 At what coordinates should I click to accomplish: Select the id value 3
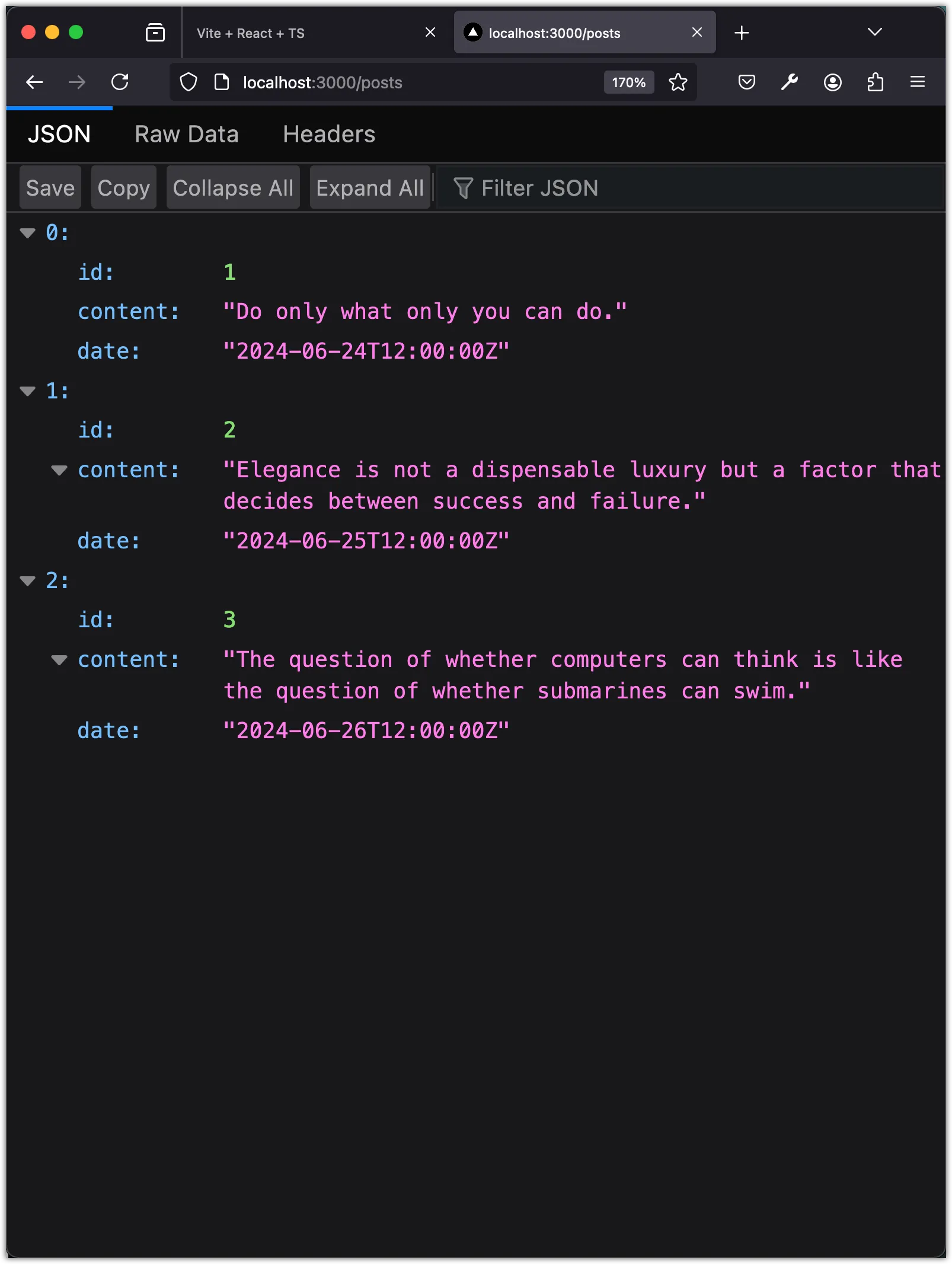(230, 620)
